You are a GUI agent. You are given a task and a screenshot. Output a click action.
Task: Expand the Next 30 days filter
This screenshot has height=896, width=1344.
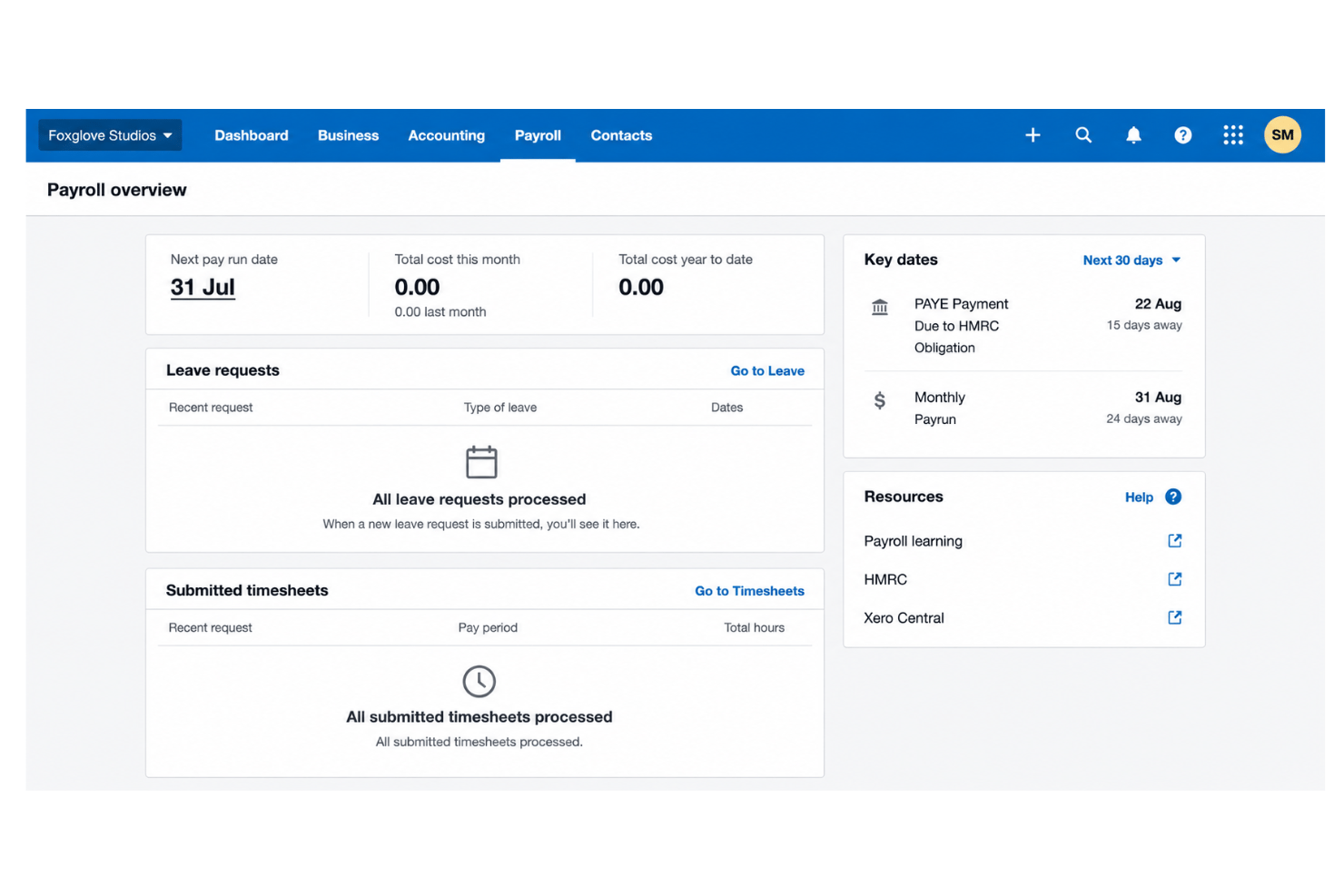click(x=1132, y=261)
